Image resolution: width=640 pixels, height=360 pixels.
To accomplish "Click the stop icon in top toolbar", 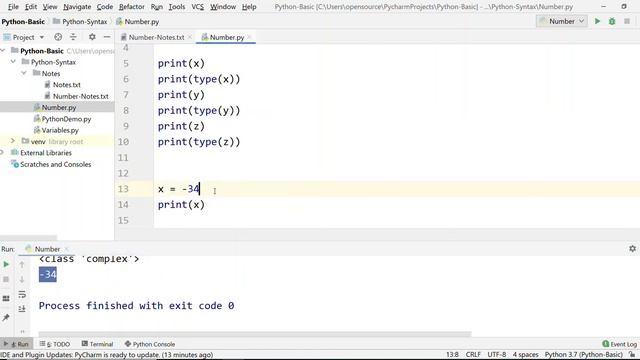I will click(627, 21).
